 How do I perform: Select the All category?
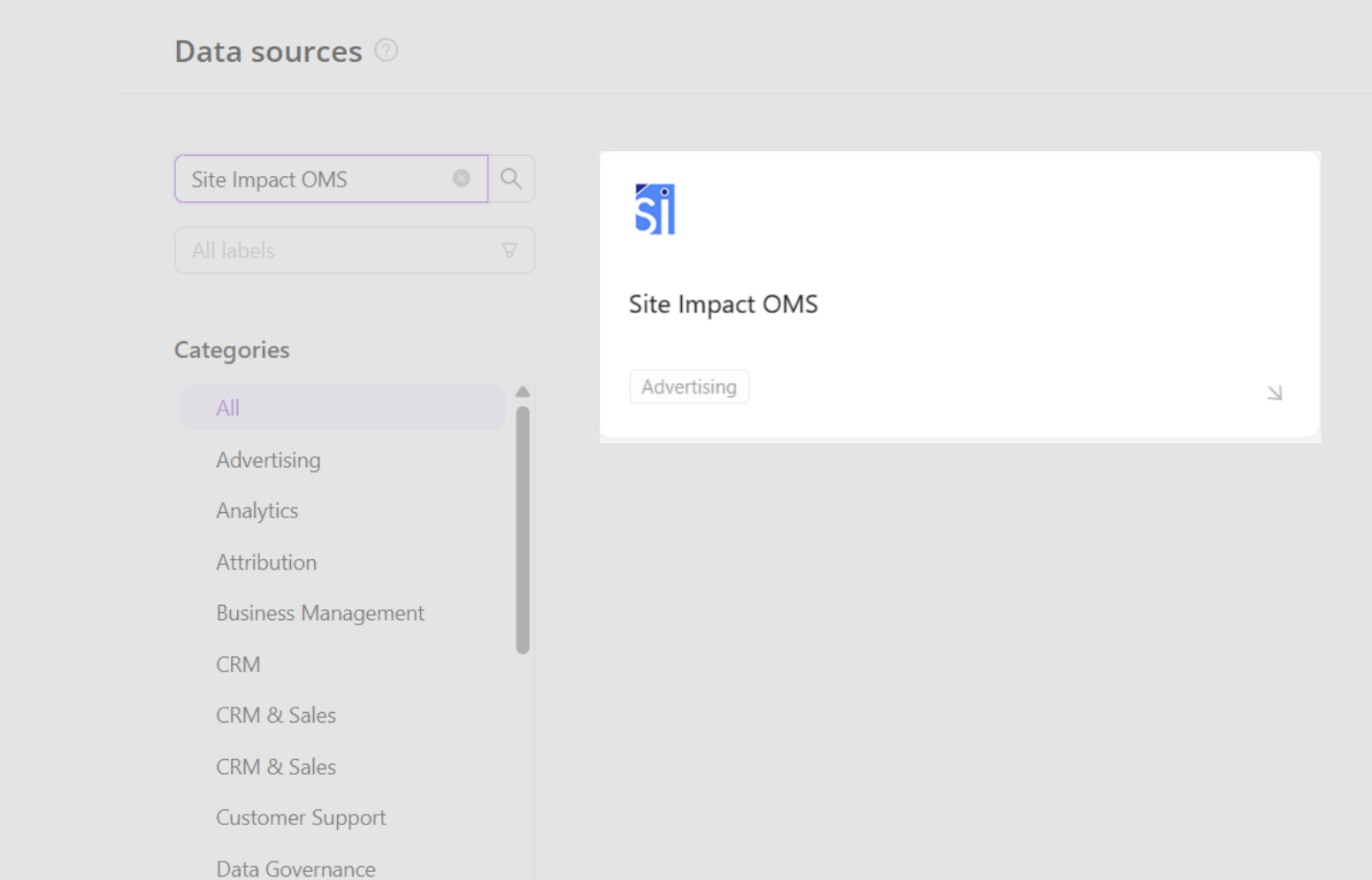click(228, 408)
